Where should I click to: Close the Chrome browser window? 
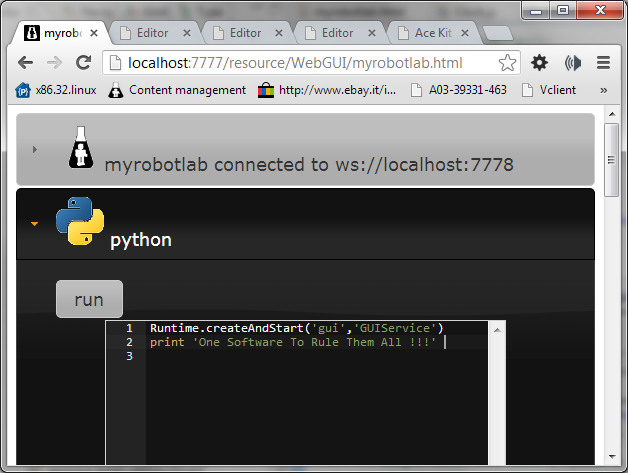coord(600,10)
